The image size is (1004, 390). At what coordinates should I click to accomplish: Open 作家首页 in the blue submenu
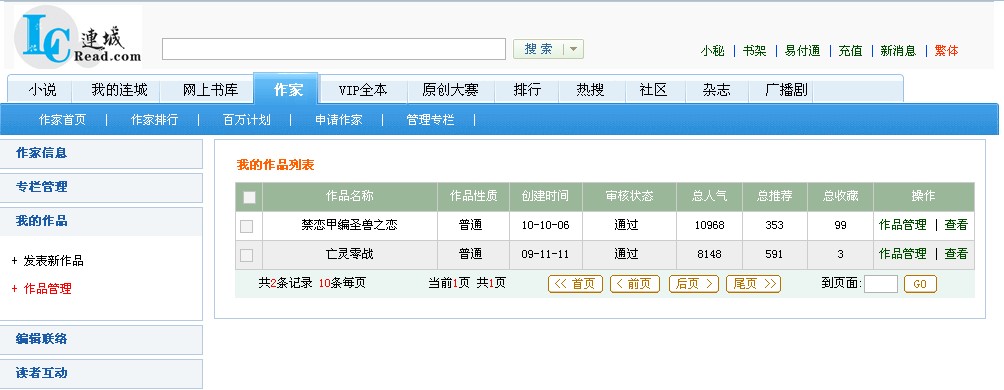coord(62,120)
